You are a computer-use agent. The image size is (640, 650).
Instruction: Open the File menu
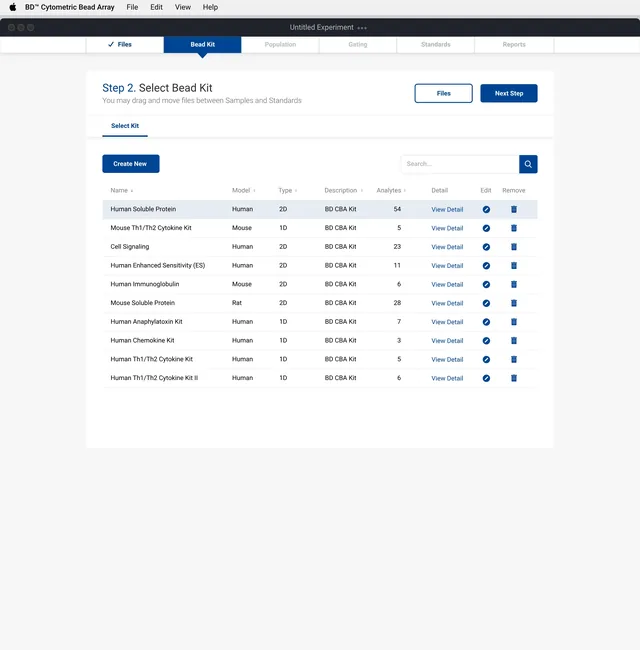pos(132,7)
